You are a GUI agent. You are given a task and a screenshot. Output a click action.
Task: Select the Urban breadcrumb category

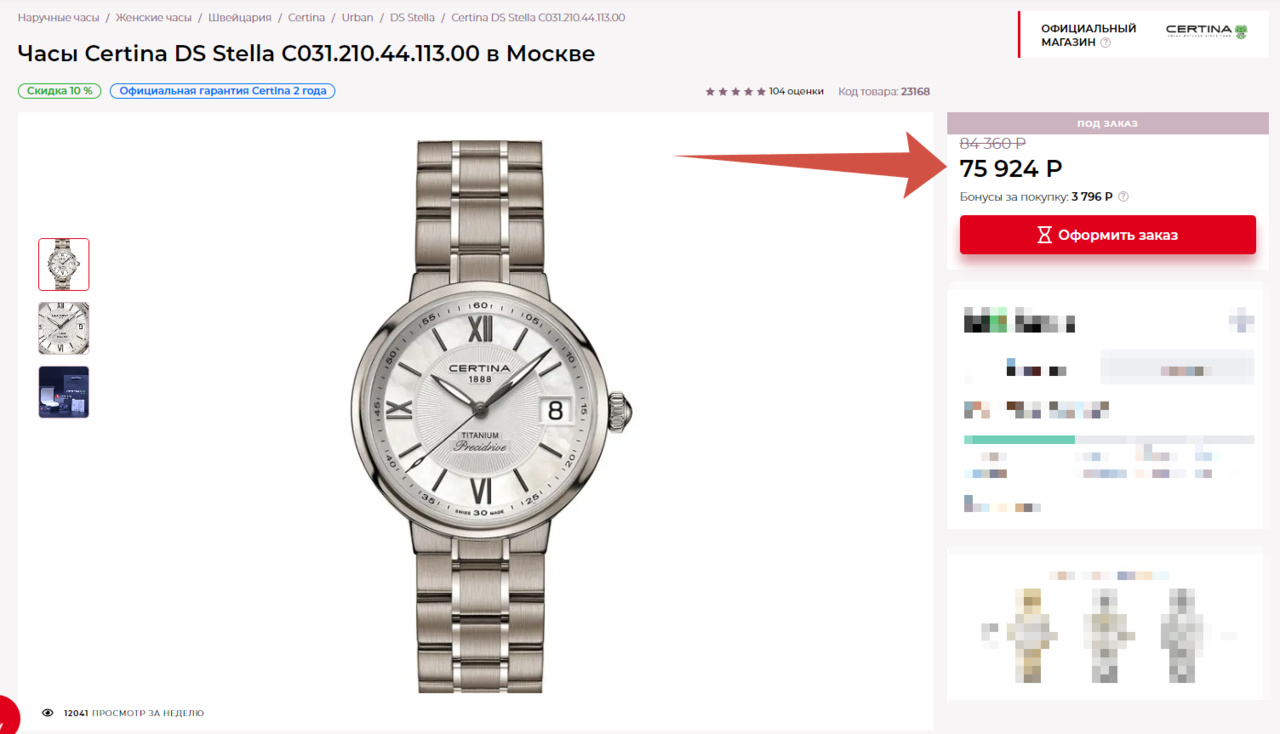(x=357, y=18)
